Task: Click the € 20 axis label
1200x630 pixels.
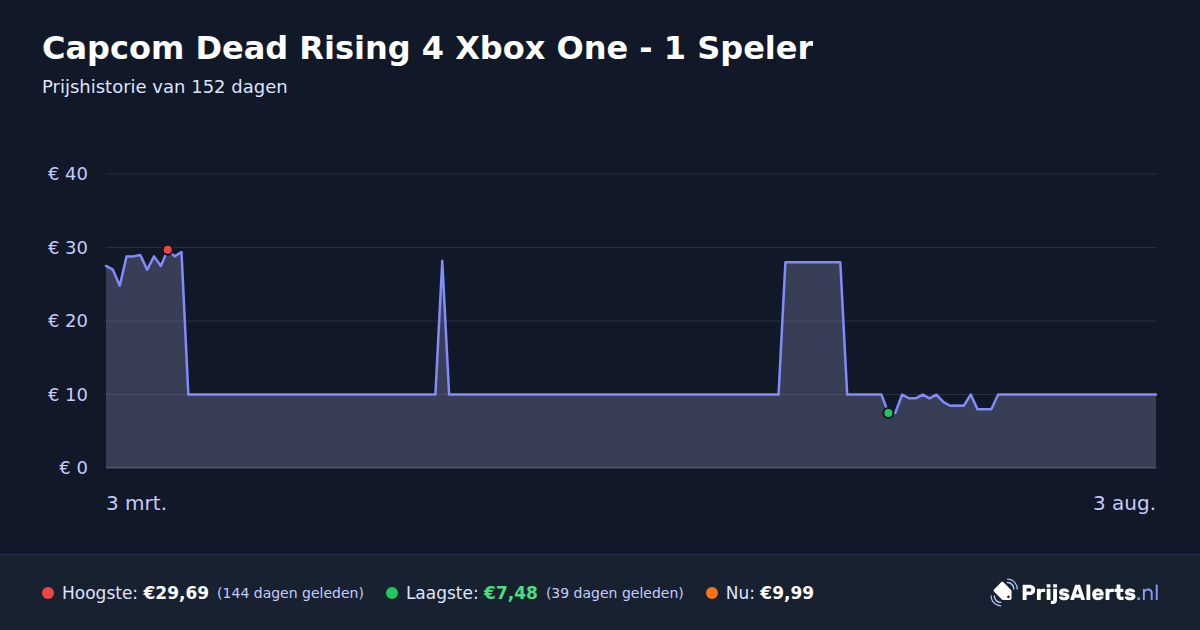Action: (x=68, y=321)
